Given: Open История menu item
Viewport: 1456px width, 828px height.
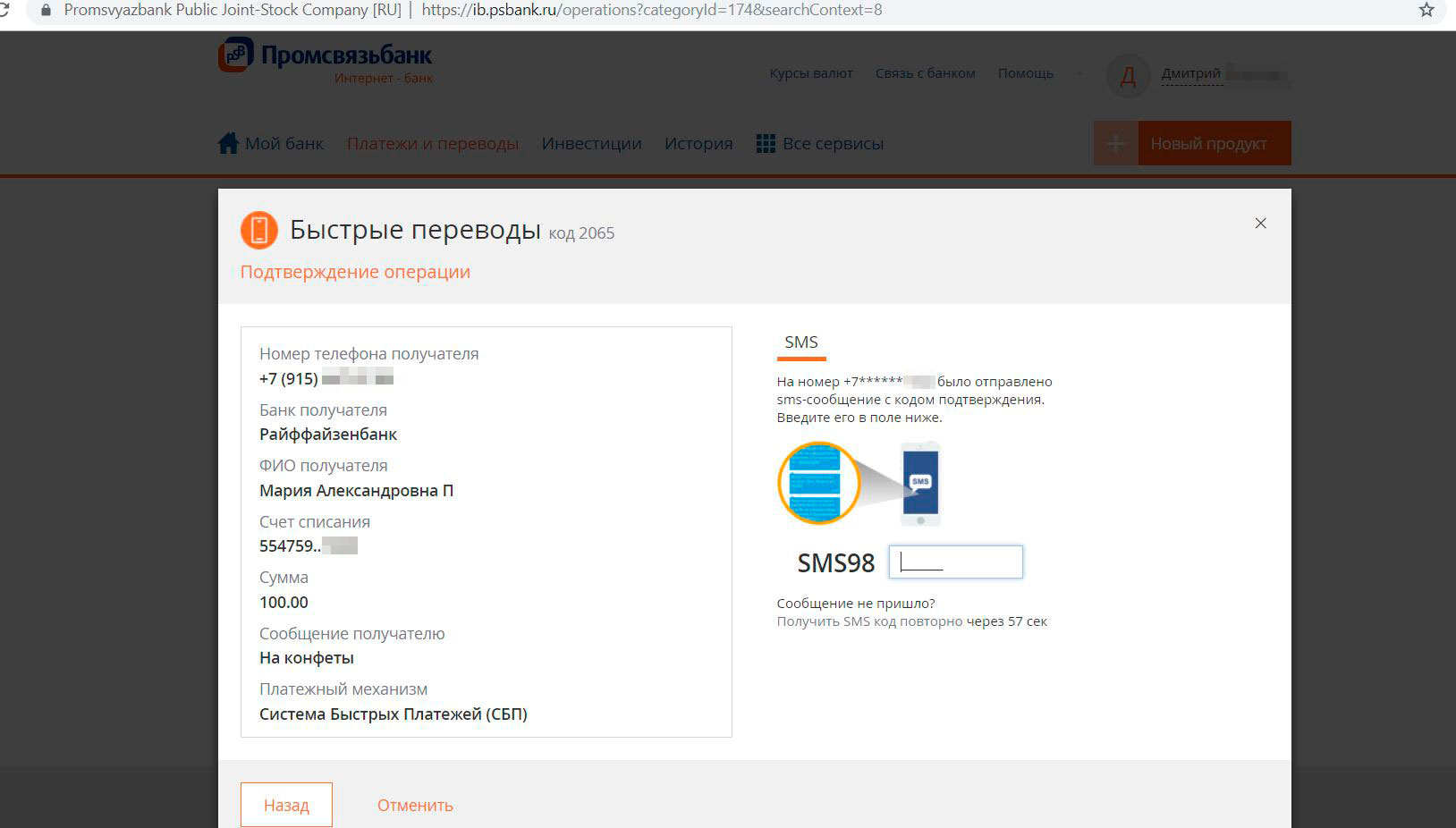Looking at the screenshot, I should point(698,143).
